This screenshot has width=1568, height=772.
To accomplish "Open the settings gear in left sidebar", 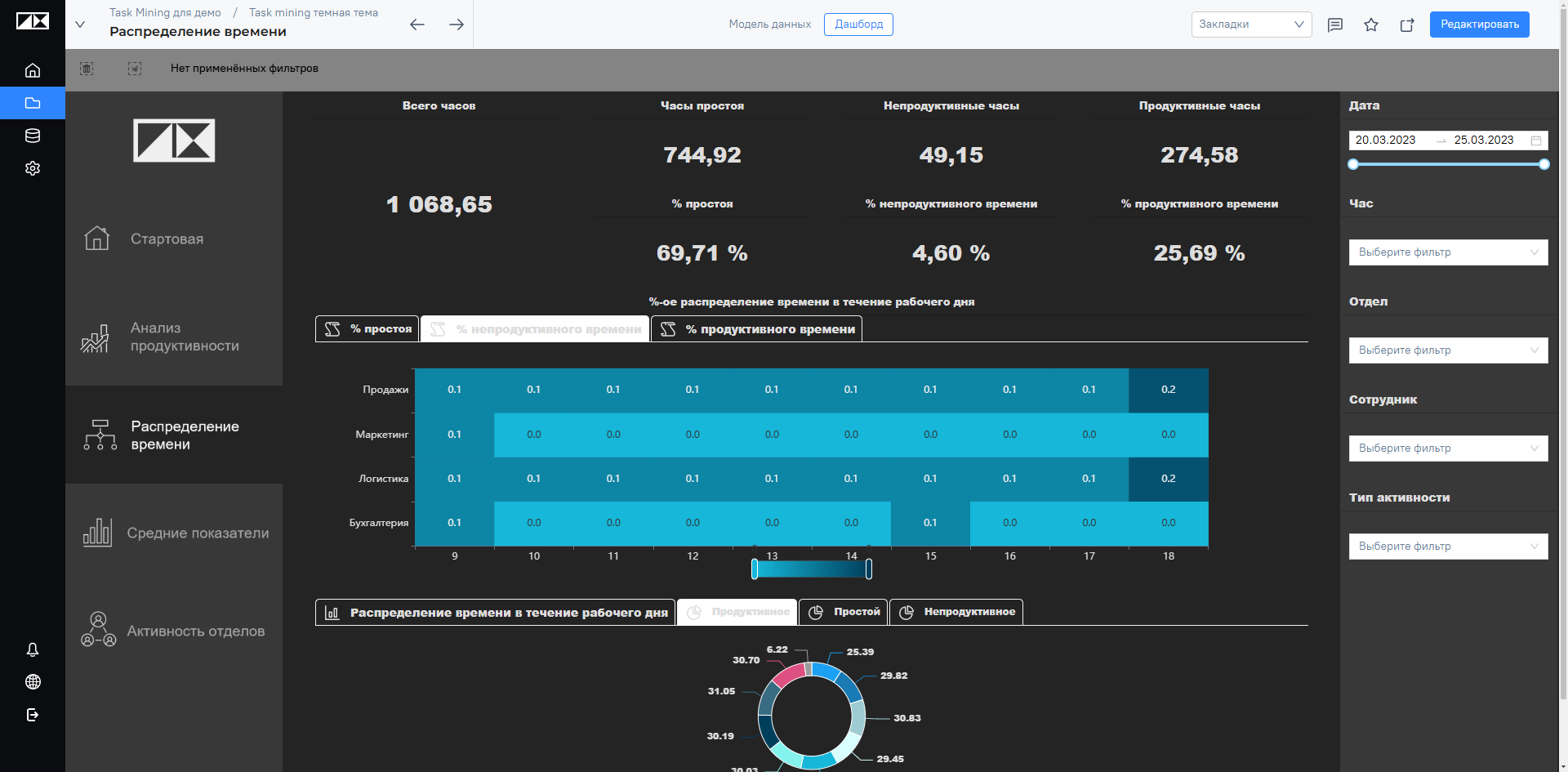I will [x=33, y=168].
